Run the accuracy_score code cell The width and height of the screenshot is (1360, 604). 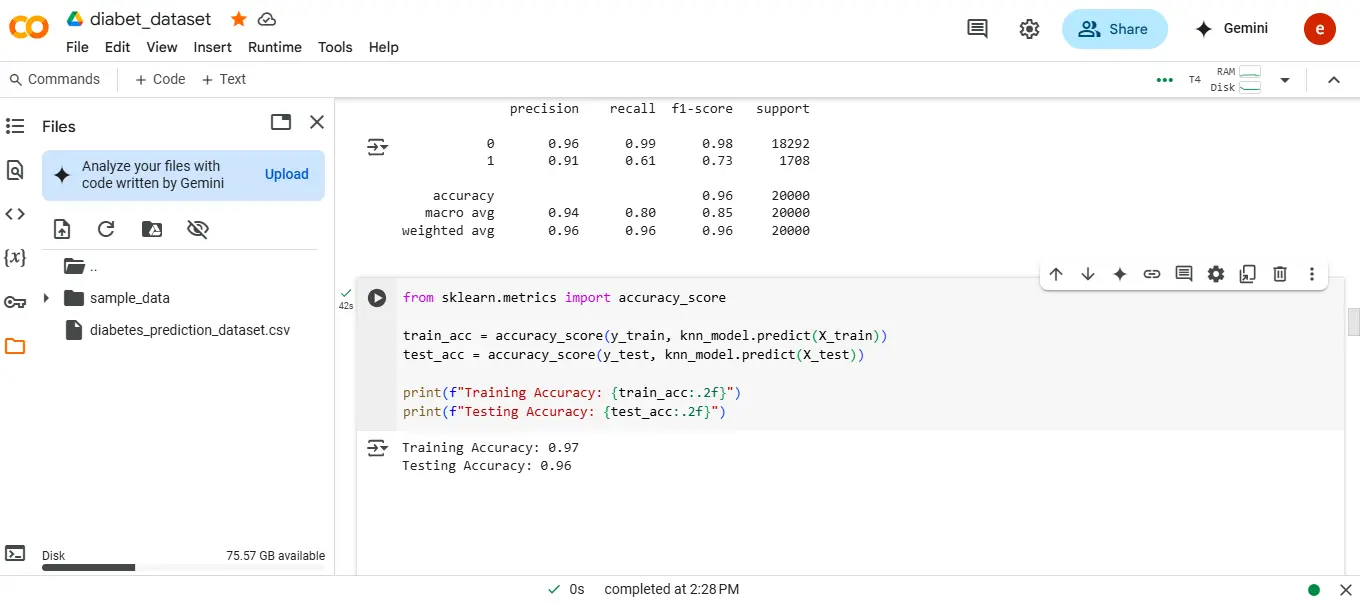(377, 298)
